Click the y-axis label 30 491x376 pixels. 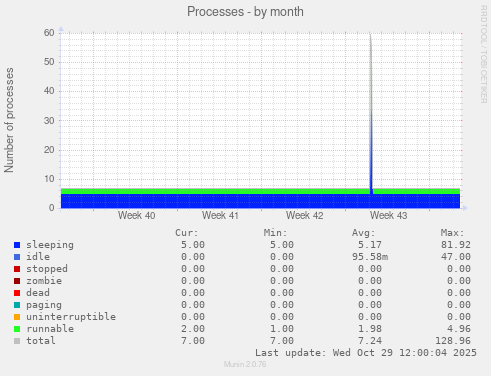click(49, 121)
